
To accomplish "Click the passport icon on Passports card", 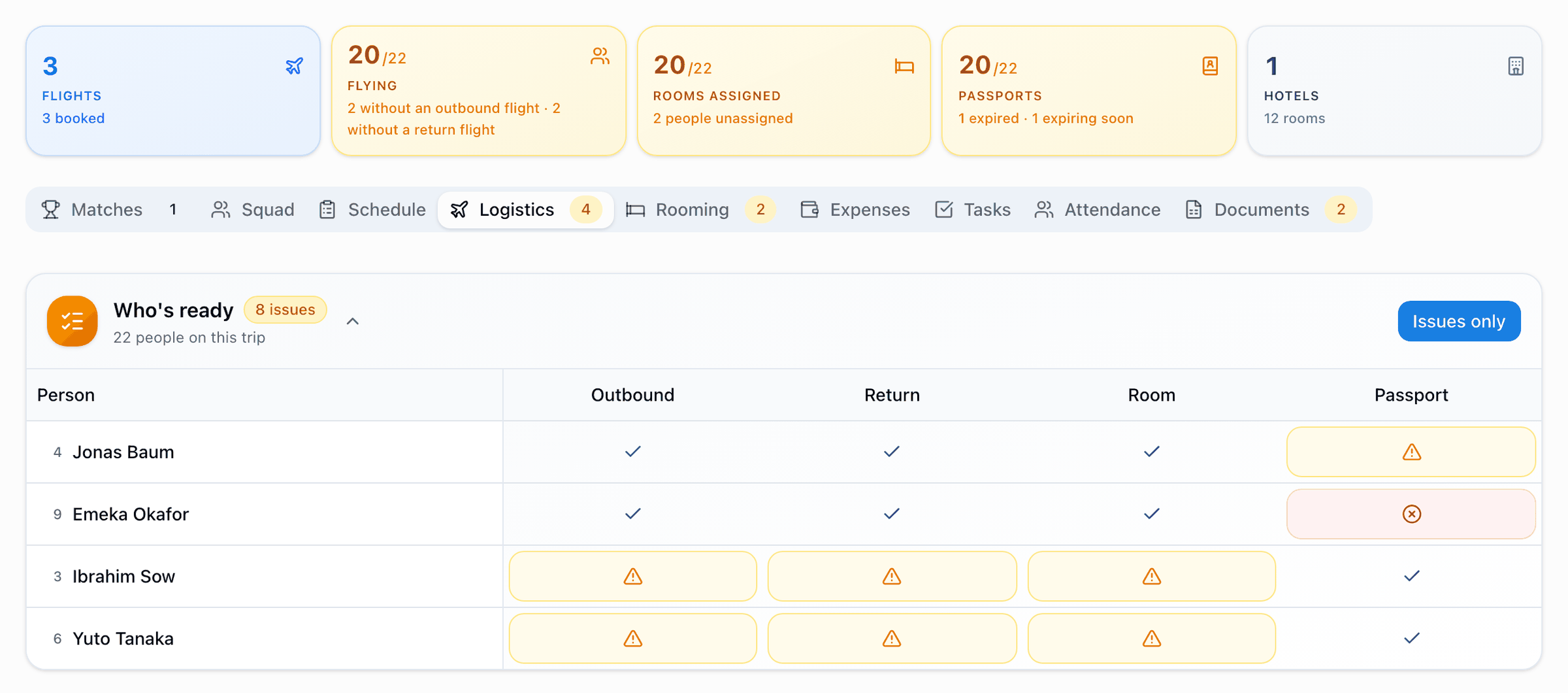I will pyautogui.click(x=1210, y=66).
